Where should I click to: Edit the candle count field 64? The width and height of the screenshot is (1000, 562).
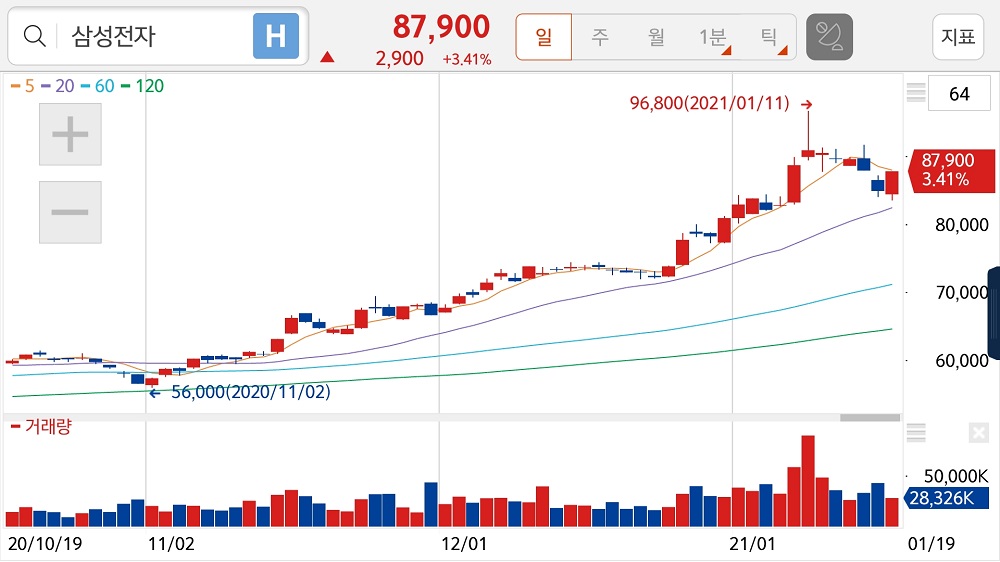coord(959,94)
